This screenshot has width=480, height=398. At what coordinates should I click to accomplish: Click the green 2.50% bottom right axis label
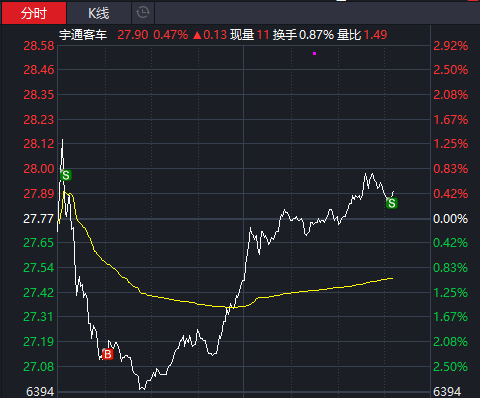(x=451, y=367)
